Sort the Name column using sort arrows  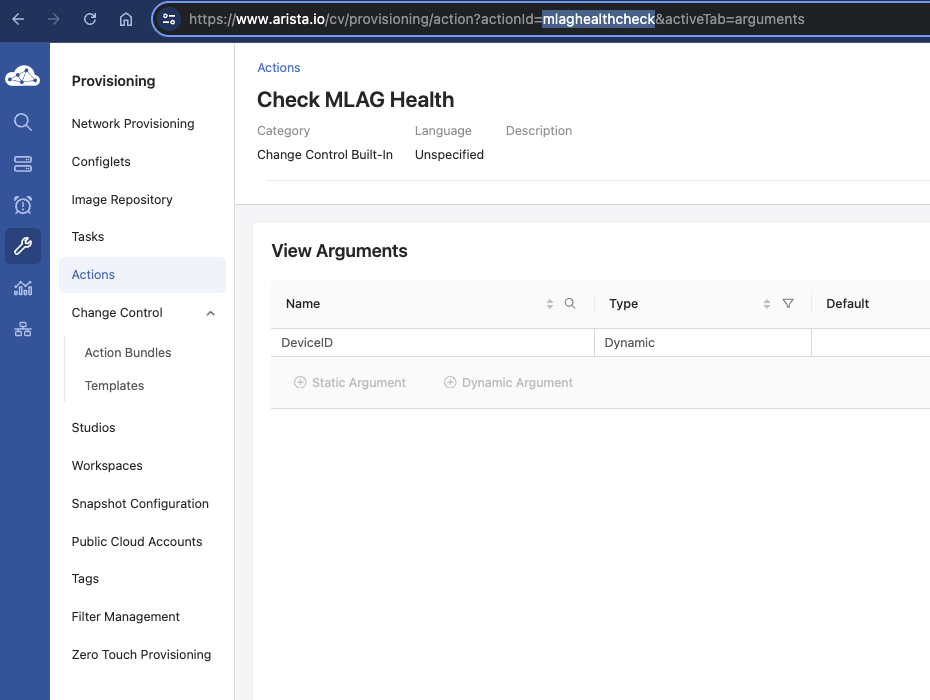coord(550,304)
